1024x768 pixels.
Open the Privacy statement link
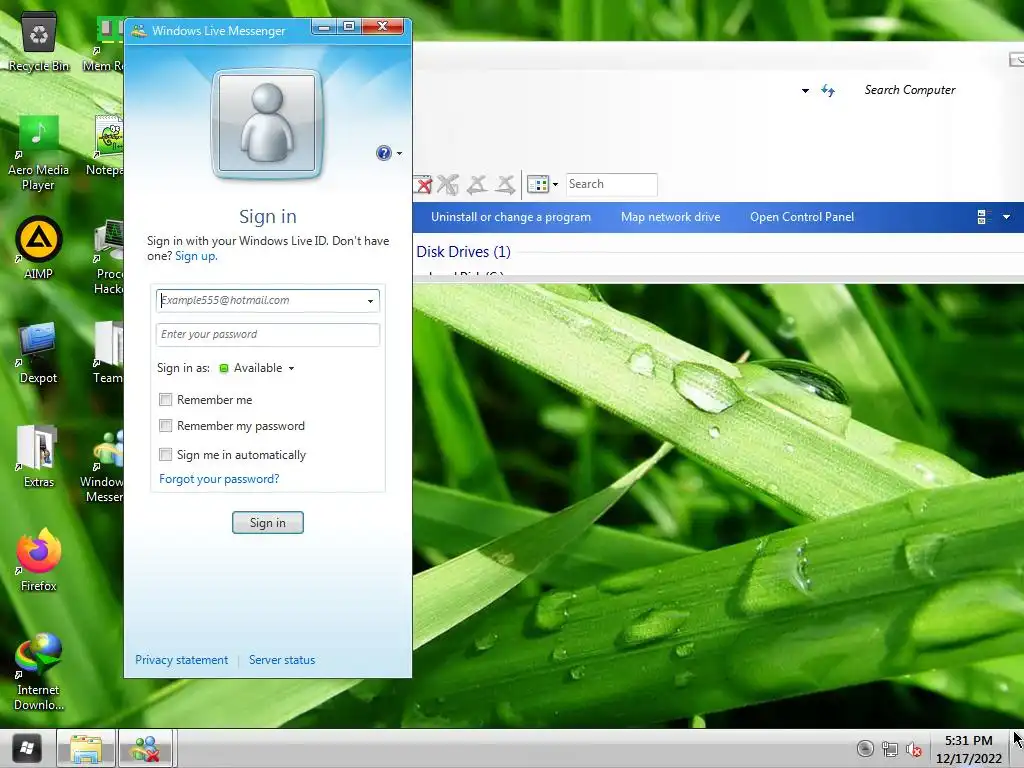182,660
